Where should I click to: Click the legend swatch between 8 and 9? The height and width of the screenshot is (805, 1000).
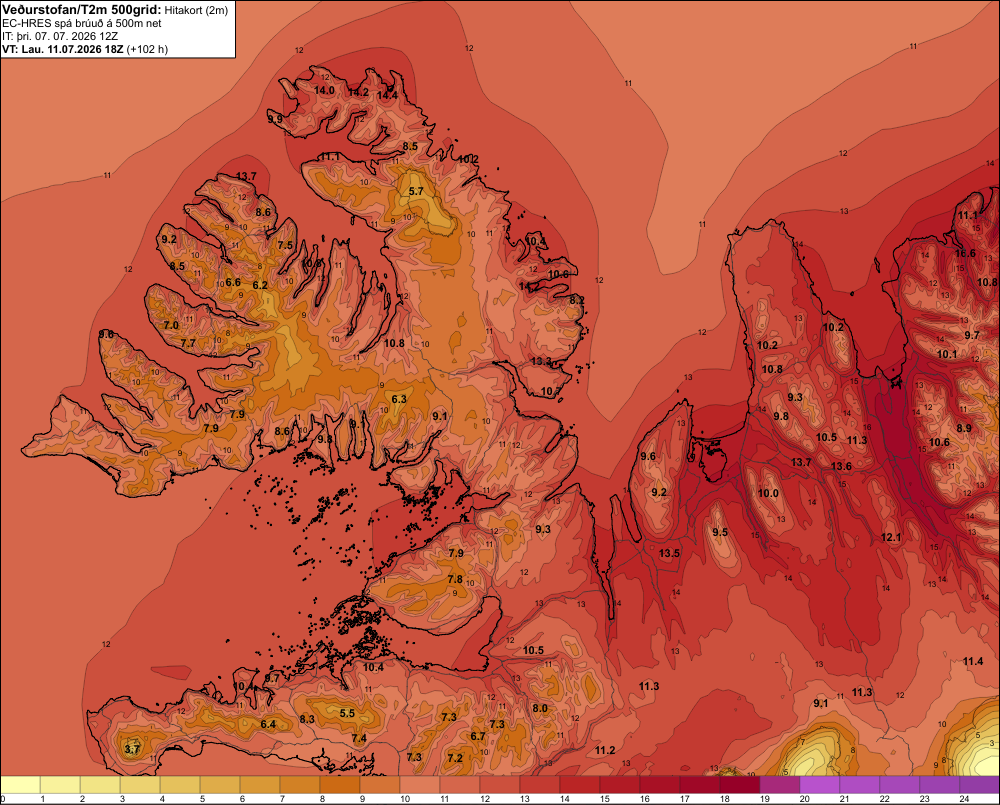[x=339, y=785]
